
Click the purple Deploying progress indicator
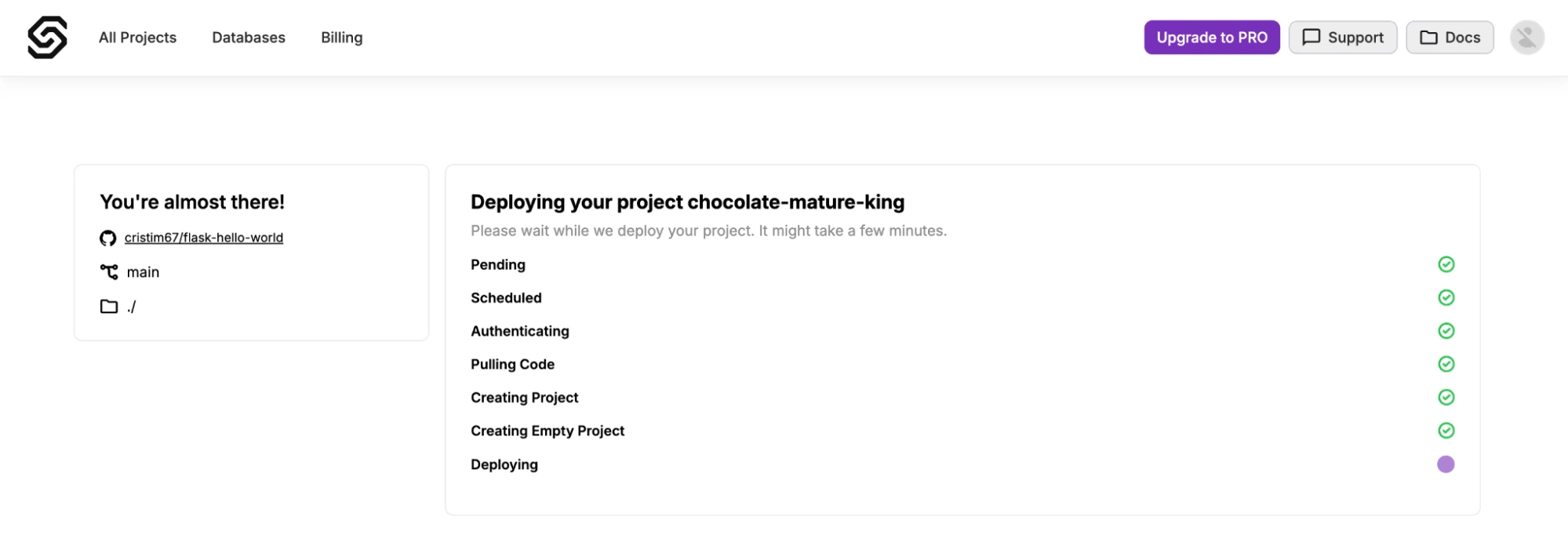click(x=1446, y=464)
